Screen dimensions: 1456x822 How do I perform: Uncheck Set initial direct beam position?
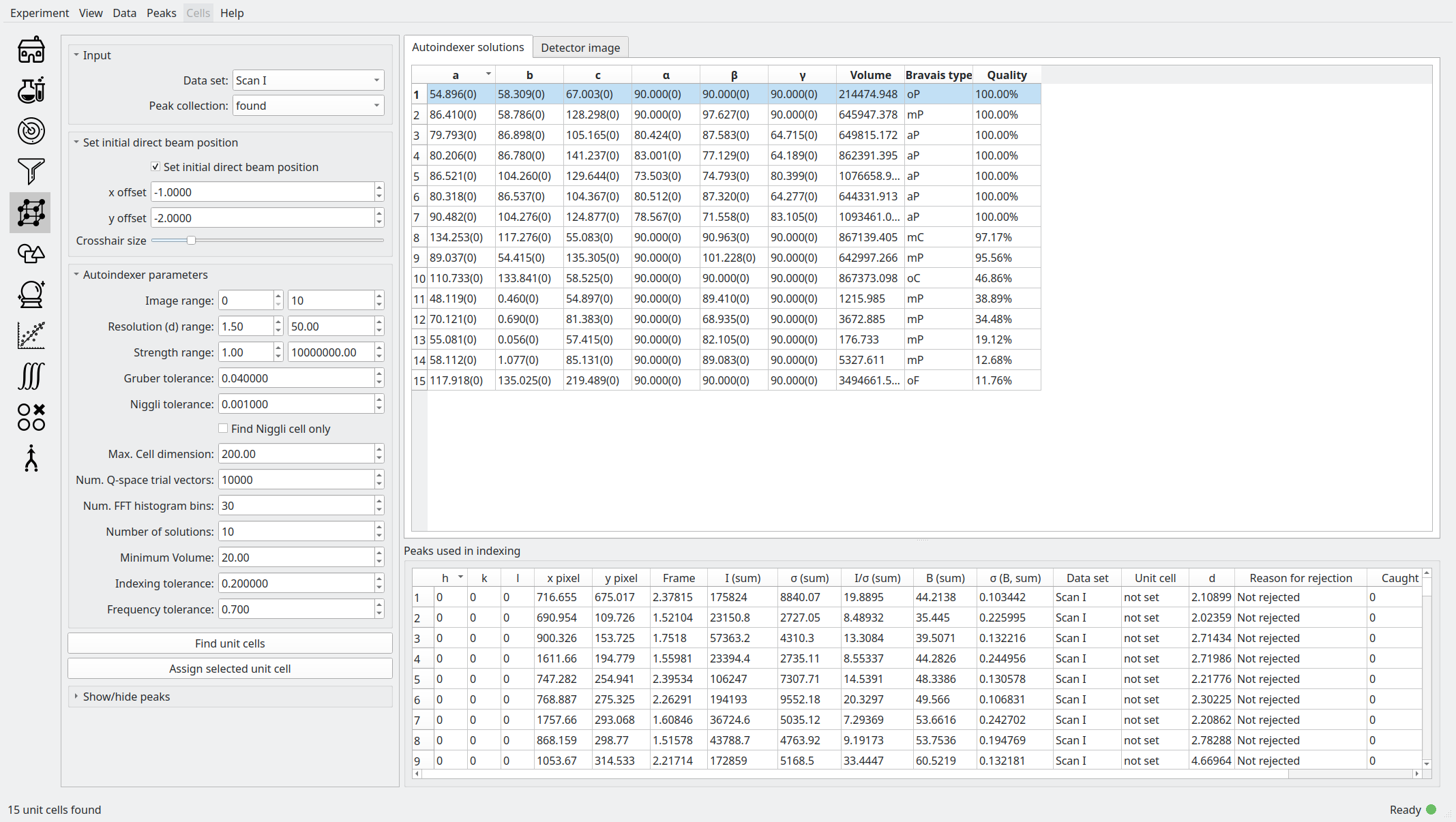point(155,167)
